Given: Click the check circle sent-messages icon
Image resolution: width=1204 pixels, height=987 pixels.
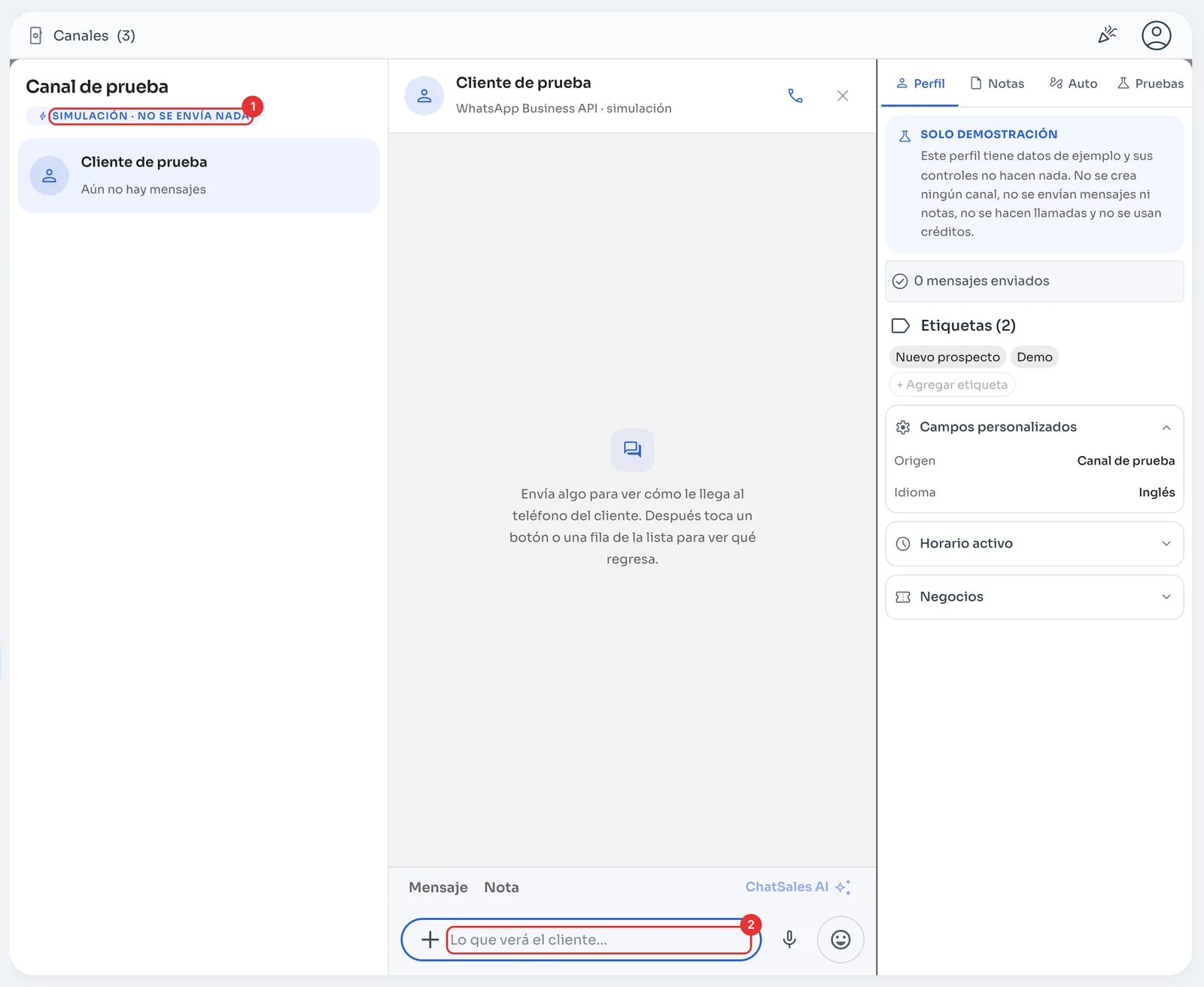Looking at the screenshot, I should [x=900, y=282].
